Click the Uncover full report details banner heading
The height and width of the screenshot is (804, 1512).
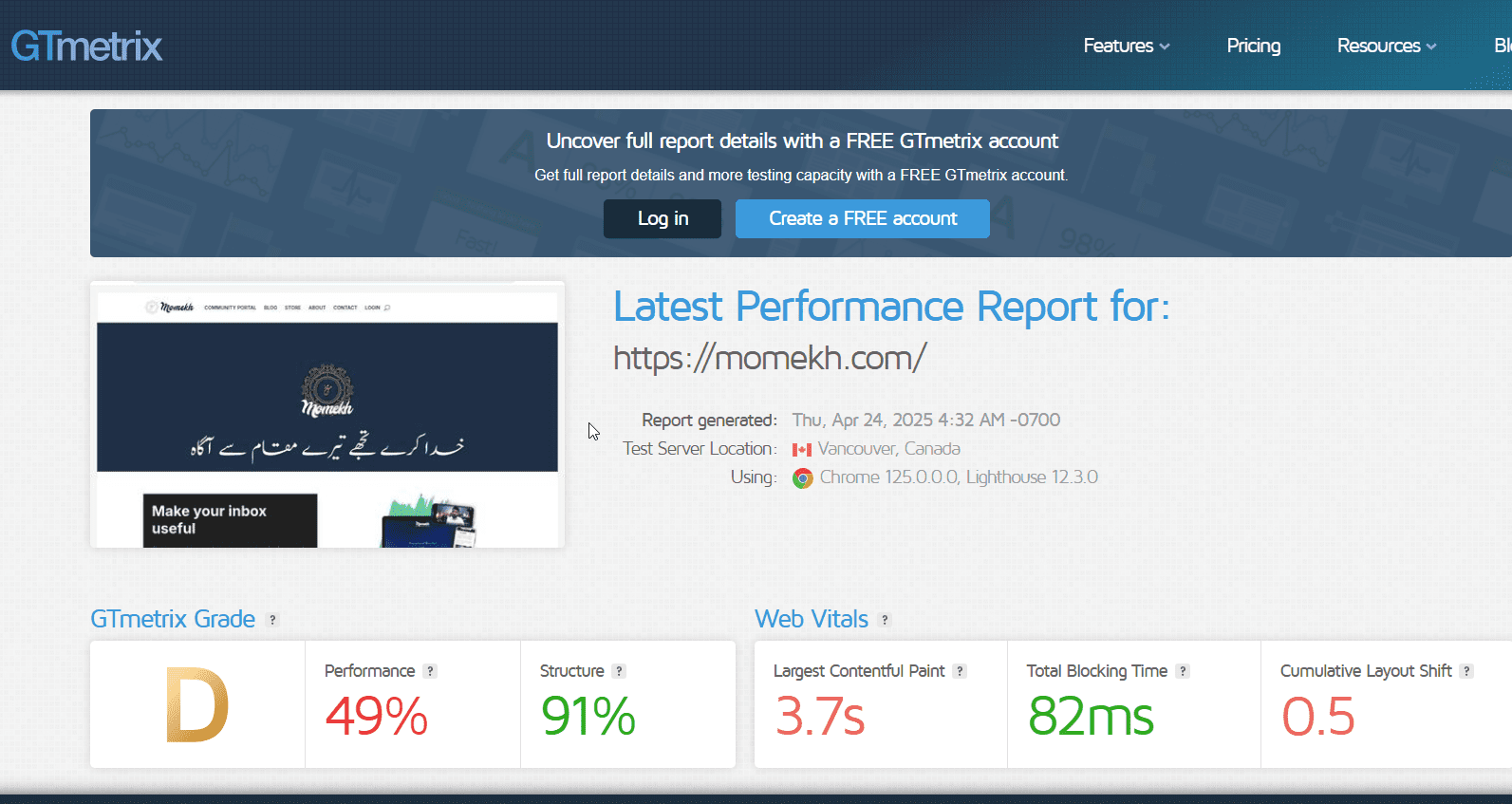pyautogui.click(x=802, y=140)
